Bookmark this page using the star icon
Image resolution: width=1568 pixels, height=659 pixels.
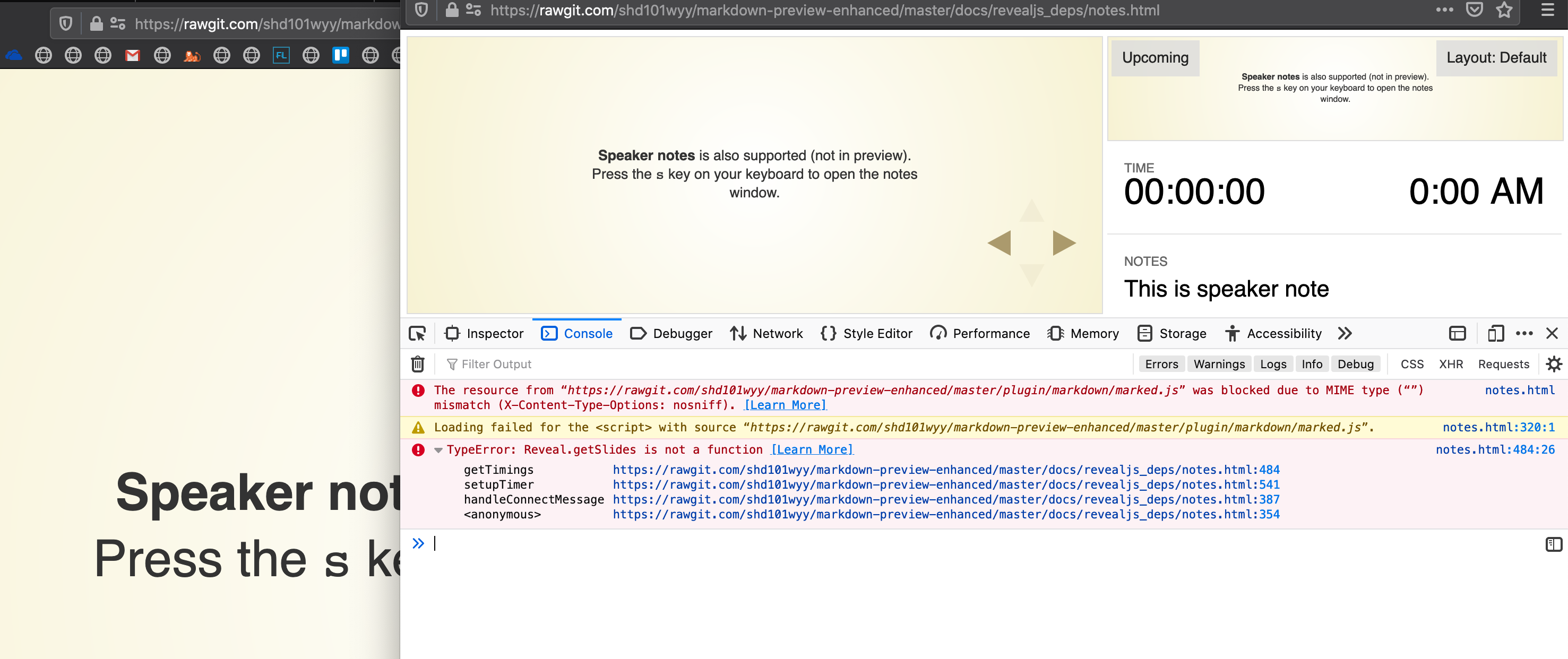pos(1503,10)
